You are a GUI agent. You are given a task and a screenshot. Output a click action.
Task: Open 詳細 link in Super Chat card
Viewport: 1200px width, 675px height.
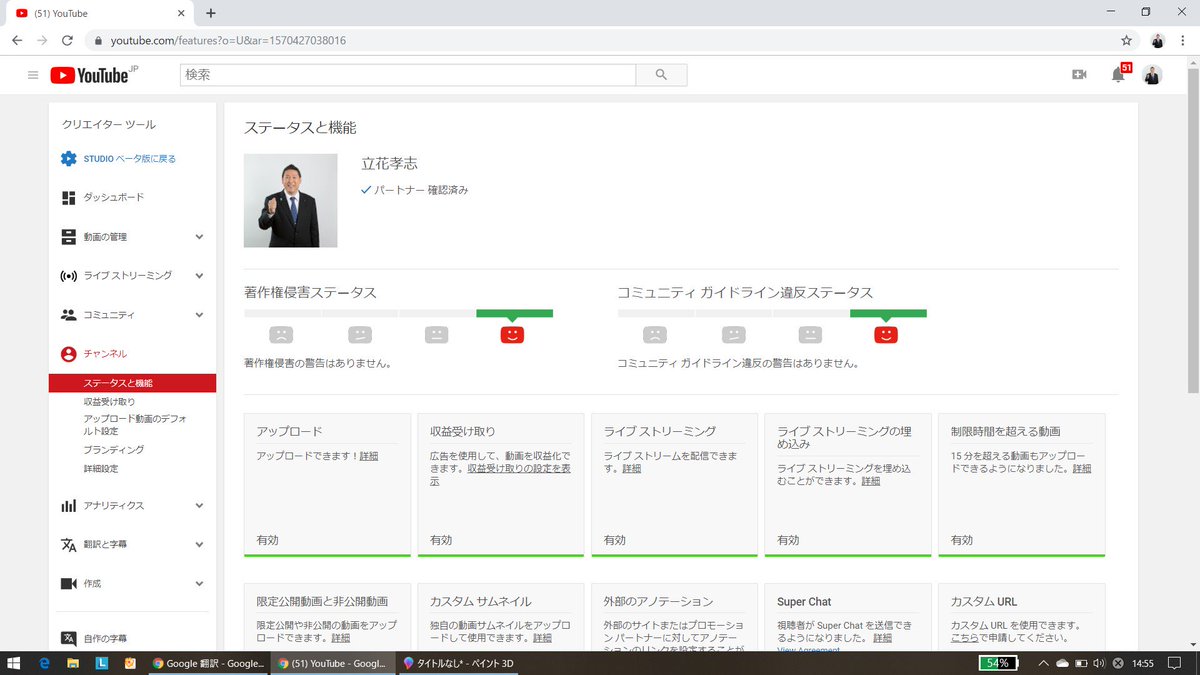[x=882, y=638]
